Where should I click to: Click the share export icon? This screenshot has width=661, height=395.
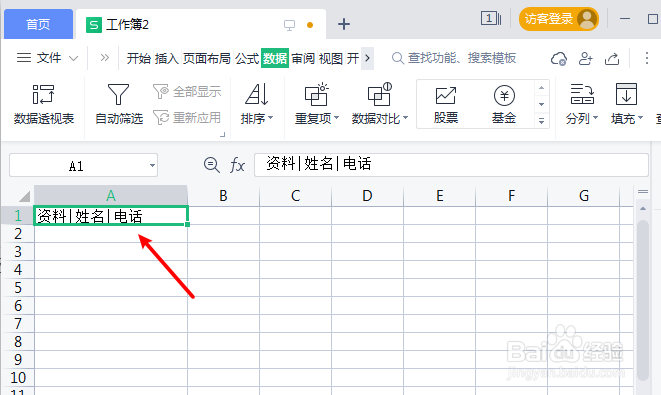tap(612, 59)
